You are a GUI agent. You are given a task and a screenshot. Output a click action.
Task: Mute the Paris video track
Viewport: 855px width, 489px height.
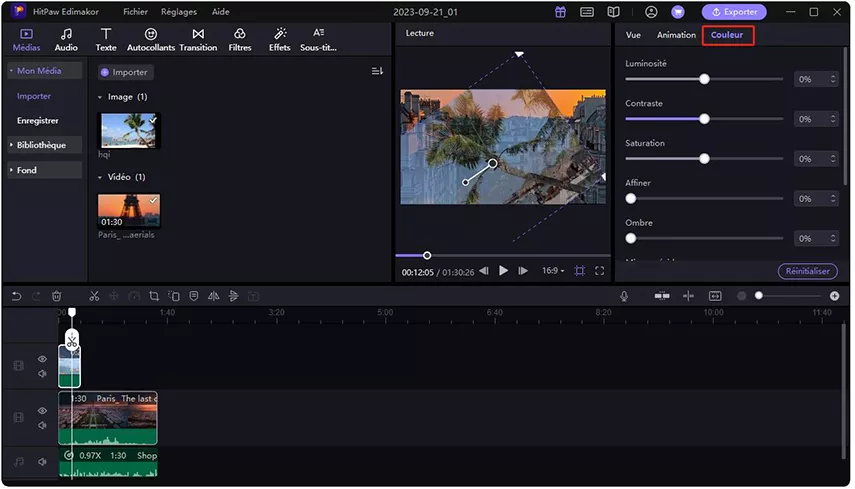coord(42,426)
